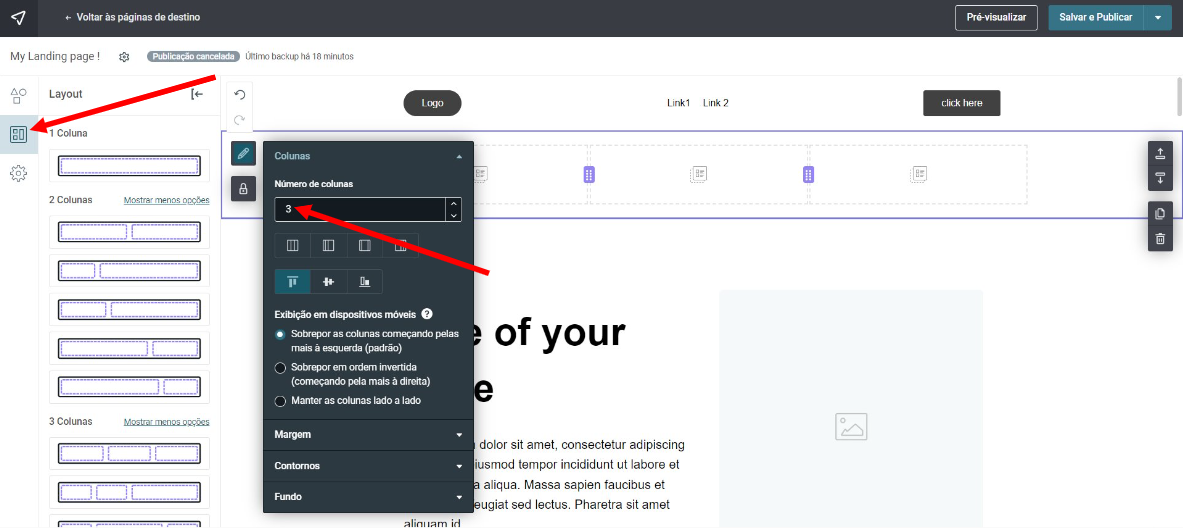Move section down with download-arrow icon
Image resolution: width=1183 pixels, height=528 pixels.
pos(1160,180)
